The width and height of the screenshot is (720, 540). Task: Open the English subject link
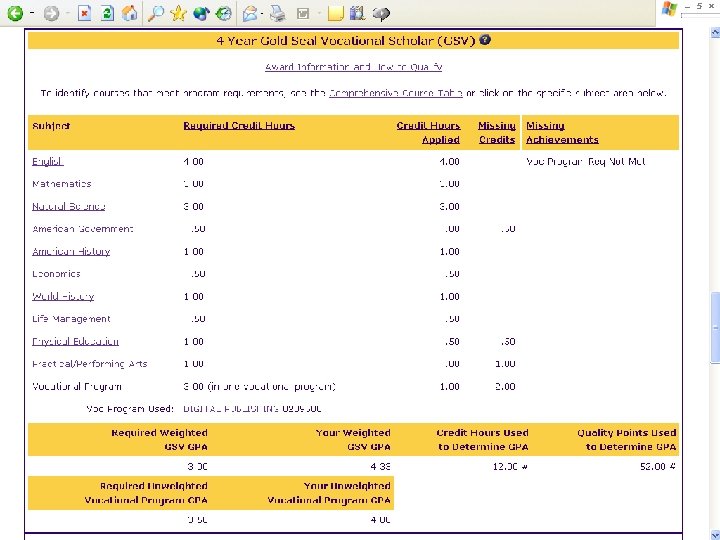(48, 161)
